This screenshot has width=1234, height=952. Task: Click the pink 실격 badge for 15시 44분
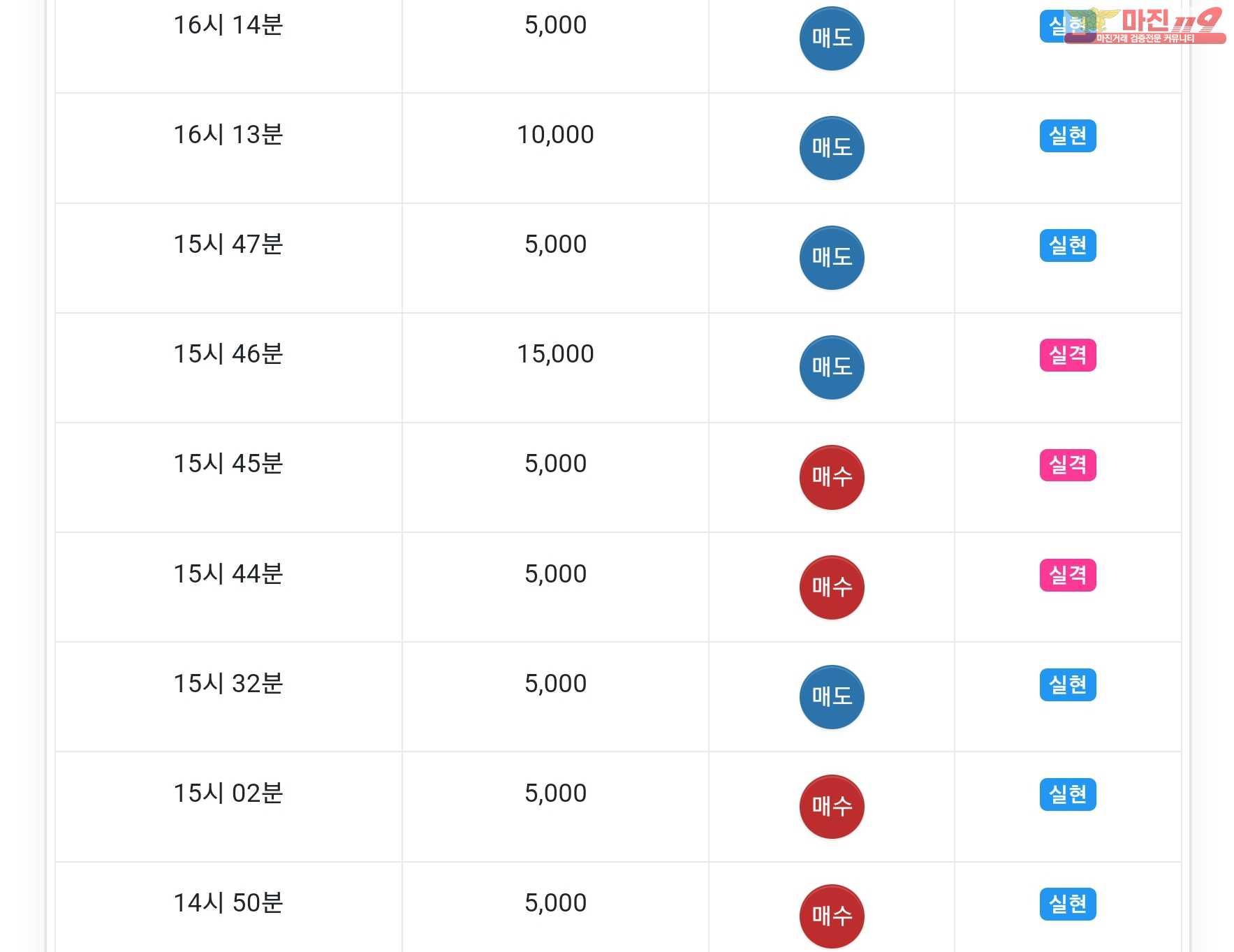point(1067,575)
